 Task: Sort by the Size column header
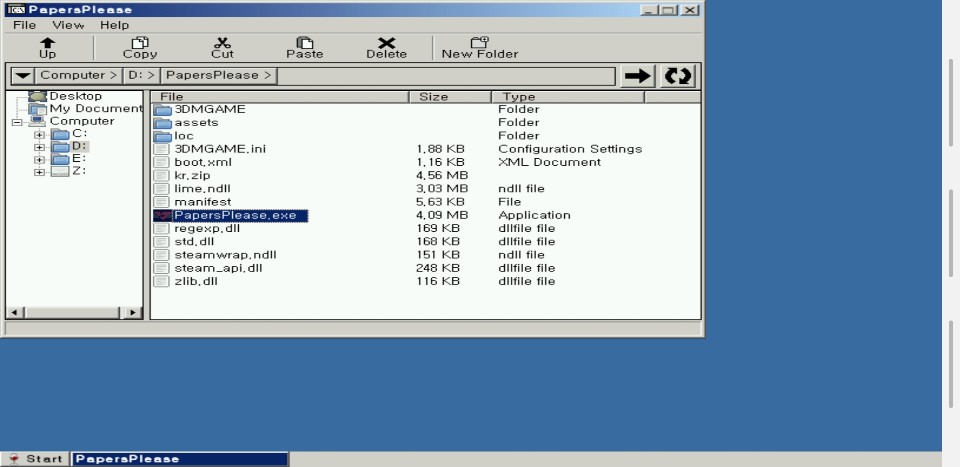pyautogui.click(x=450, y=97)
